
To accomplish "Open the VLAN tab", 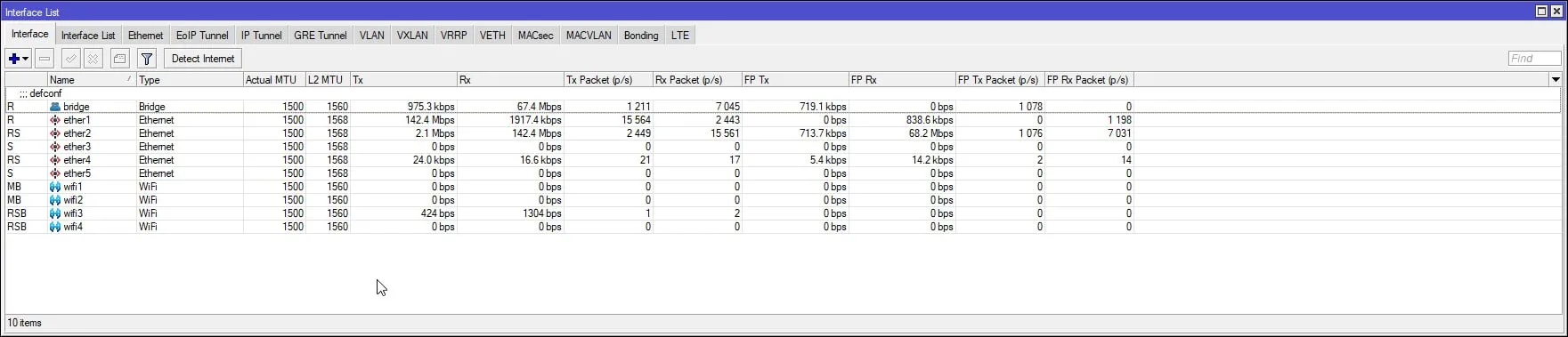I will pyautogui.click(x=372, y=36).
